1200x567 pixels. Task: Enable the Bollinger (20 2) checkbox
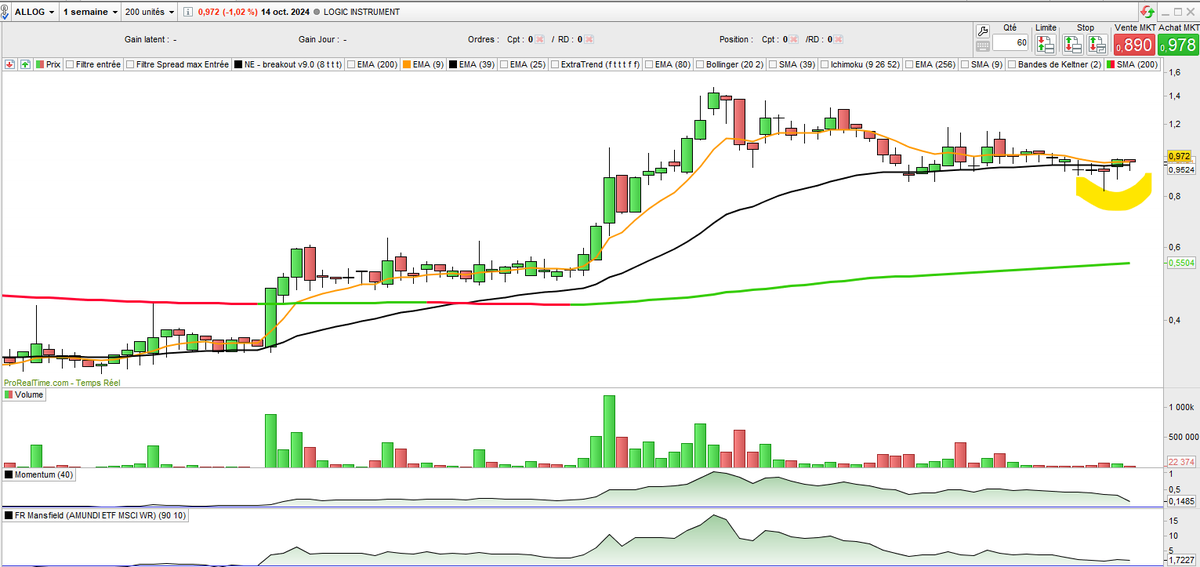click(699, 64)
